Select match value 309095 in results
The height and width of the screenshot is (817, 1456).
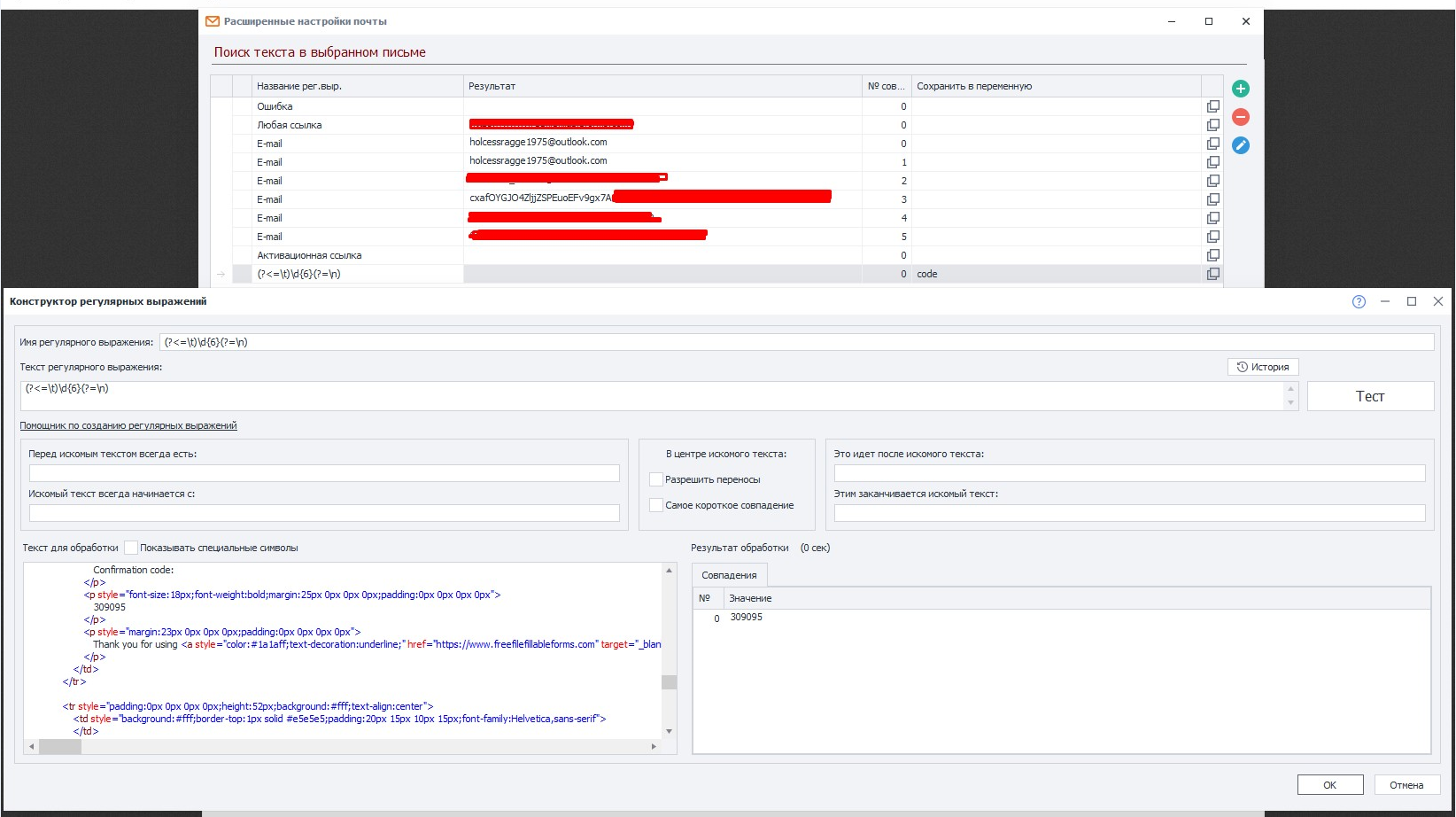pos(746,618)
